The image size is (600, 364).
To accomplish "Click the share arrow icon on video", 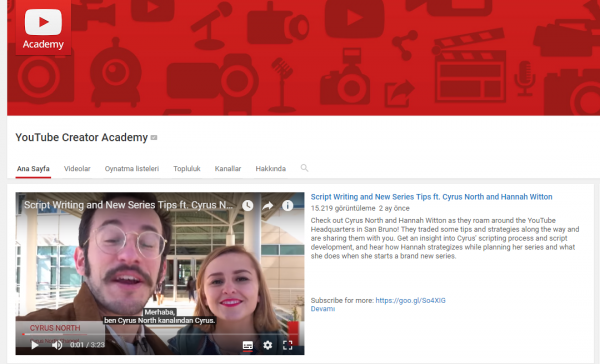I will point(267,206).
